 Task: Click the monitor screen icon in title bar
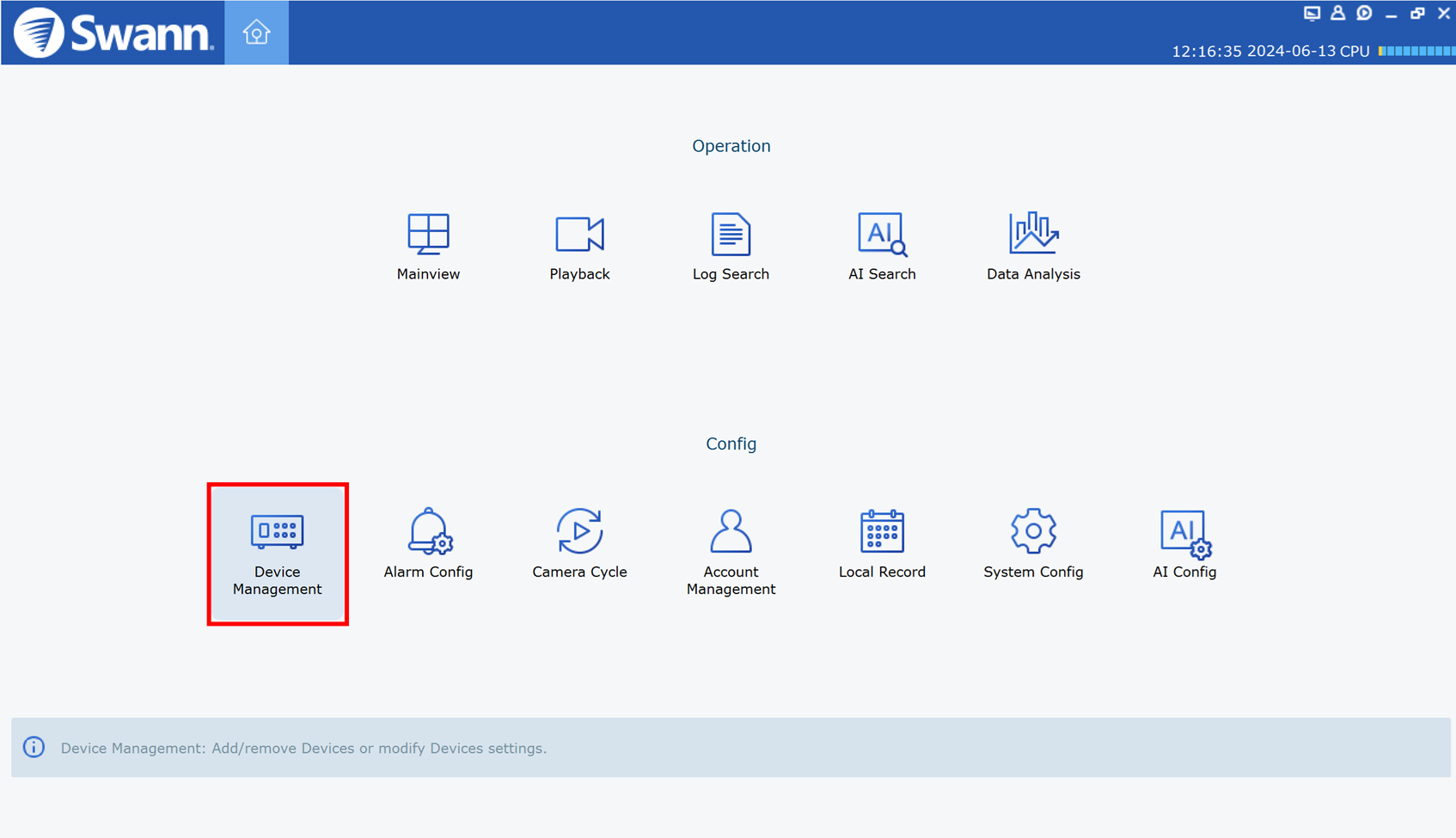1312,13
